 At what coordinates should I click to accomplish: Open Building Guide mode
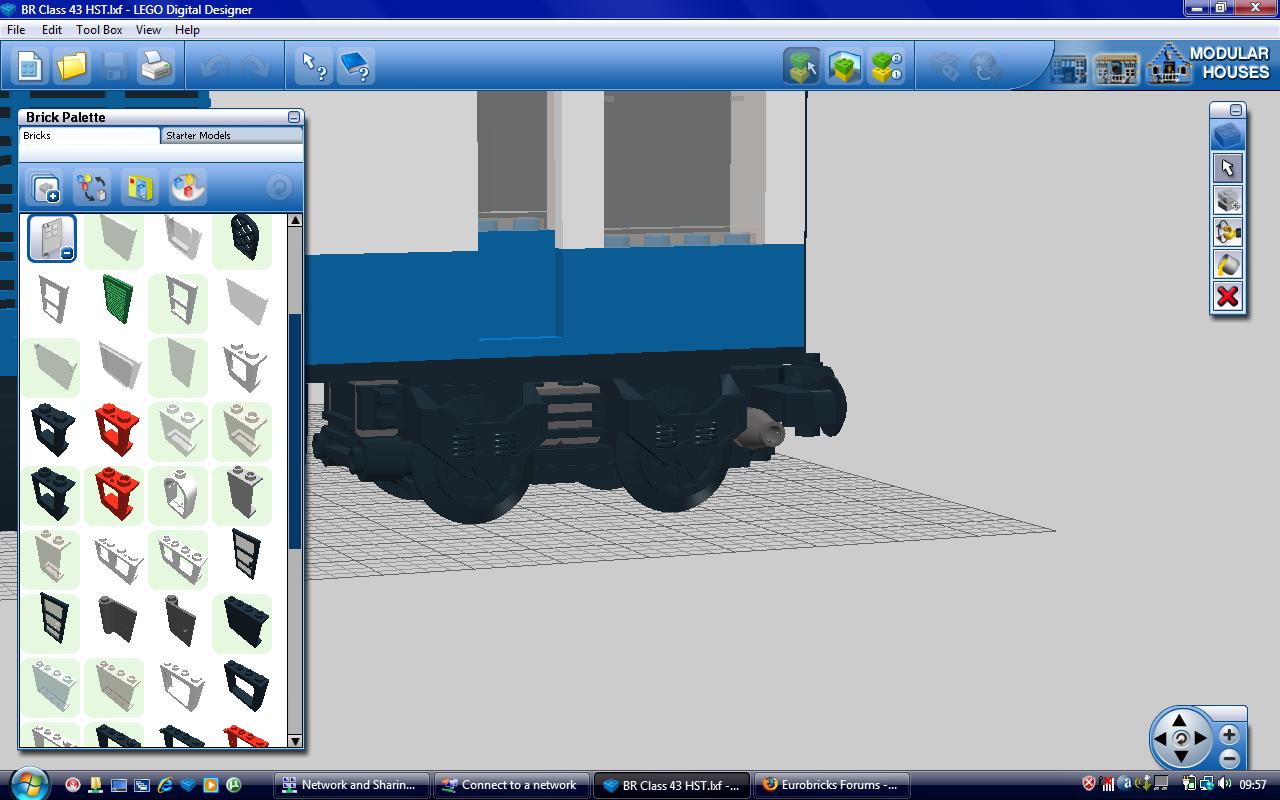pyautogui.click(x=887, y=65)
